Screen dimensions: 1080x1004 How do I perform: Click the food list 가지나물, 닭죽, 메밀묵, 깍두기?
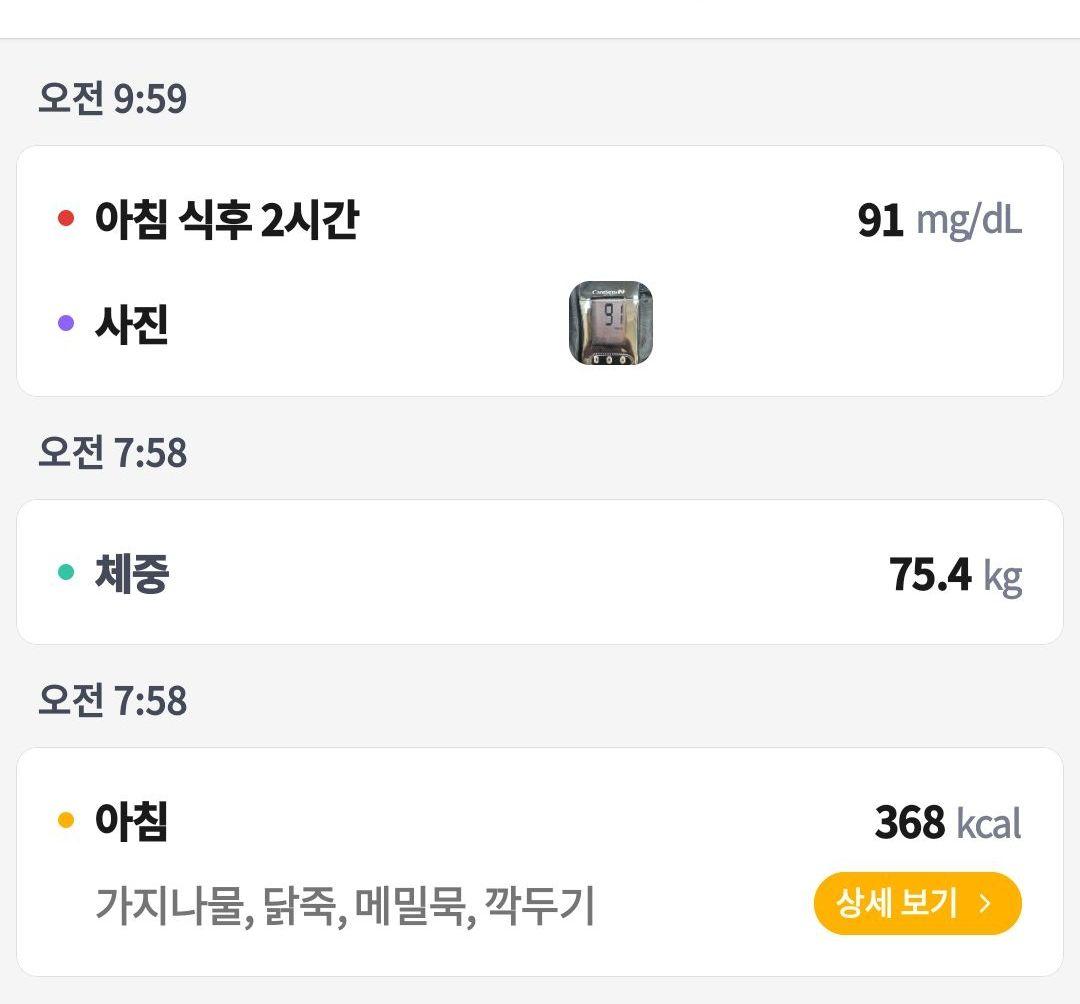(x=345, y=906)
